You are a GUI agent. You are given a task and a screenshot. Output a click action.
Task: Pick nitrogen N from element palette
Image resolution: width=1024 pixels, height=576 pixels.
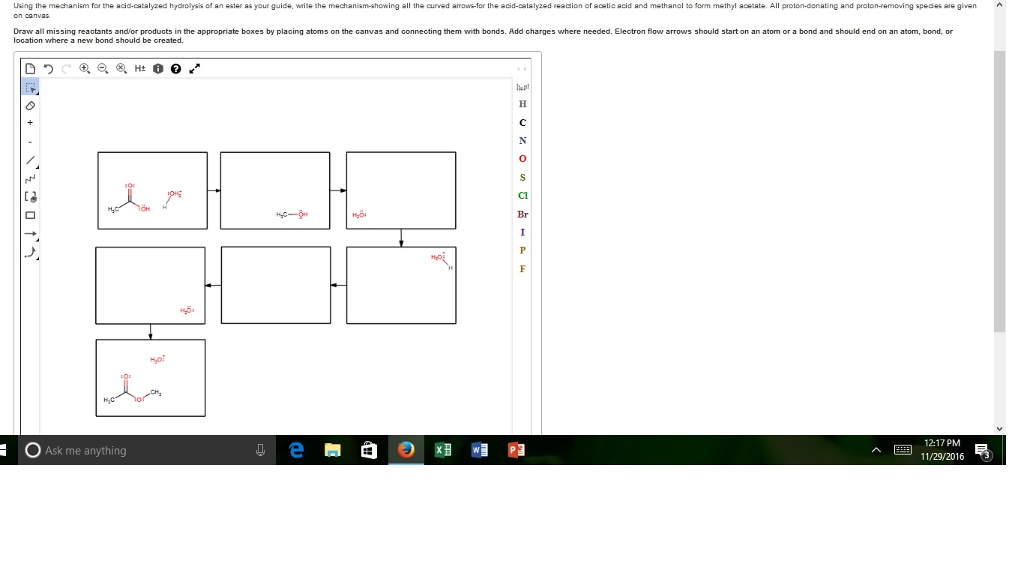(522, 140)
